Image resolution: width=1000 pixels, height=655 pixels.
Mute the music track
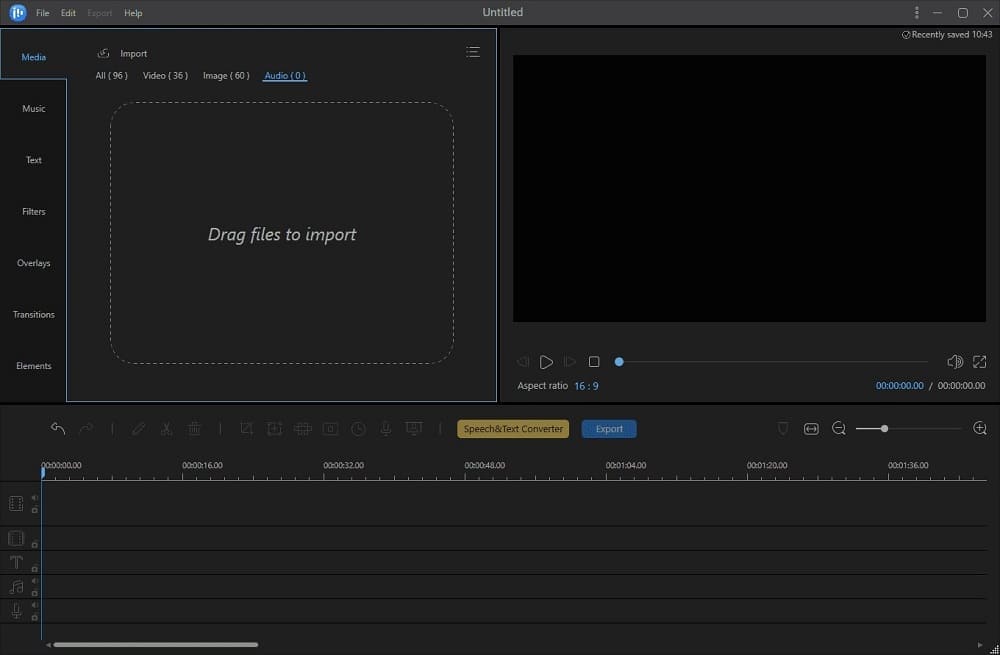pyautogui.click(x=34, y=581)
